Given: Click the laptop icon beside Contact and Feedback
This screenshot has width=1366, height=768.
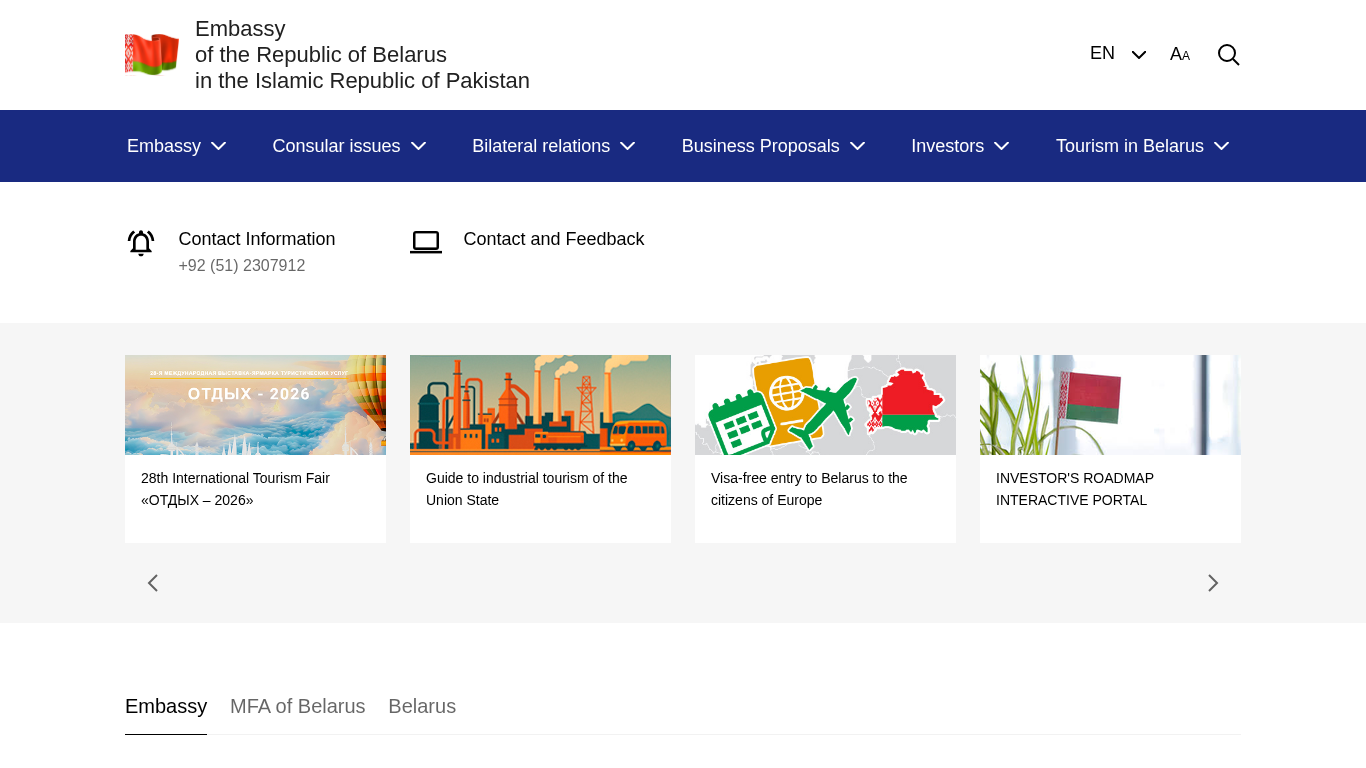Looking at the screenshot, I should [426, 242].
